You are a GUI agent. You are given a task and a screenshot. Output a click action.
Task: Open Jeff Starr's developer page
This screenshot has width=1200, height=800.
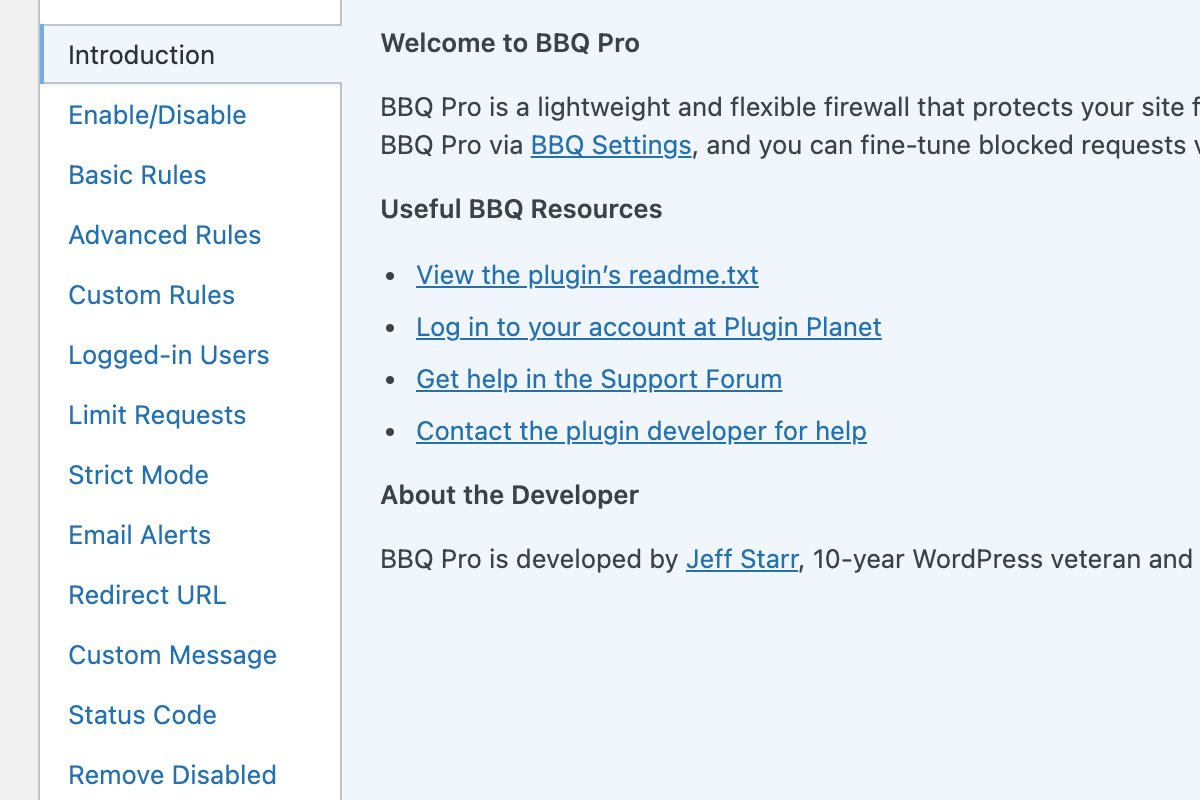point(742,559)
